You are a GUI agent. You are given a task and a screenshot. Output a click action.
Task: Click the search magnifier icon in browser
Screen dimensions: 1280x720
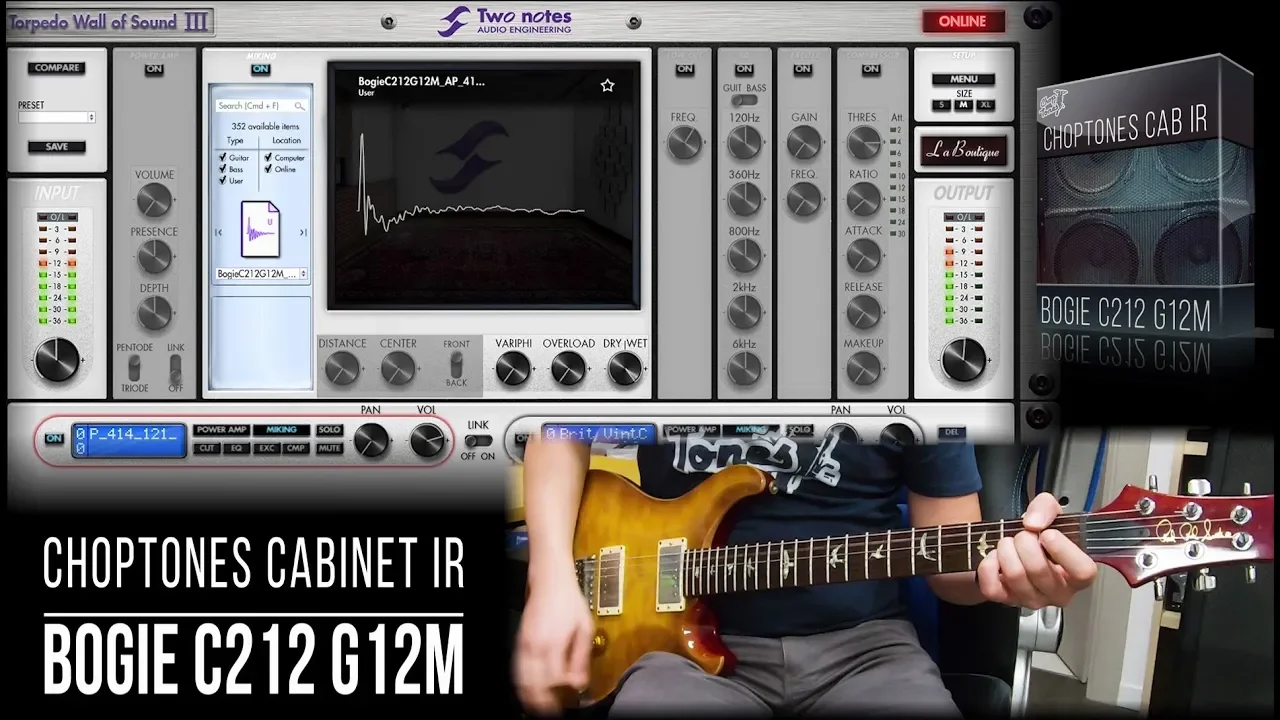298,106
